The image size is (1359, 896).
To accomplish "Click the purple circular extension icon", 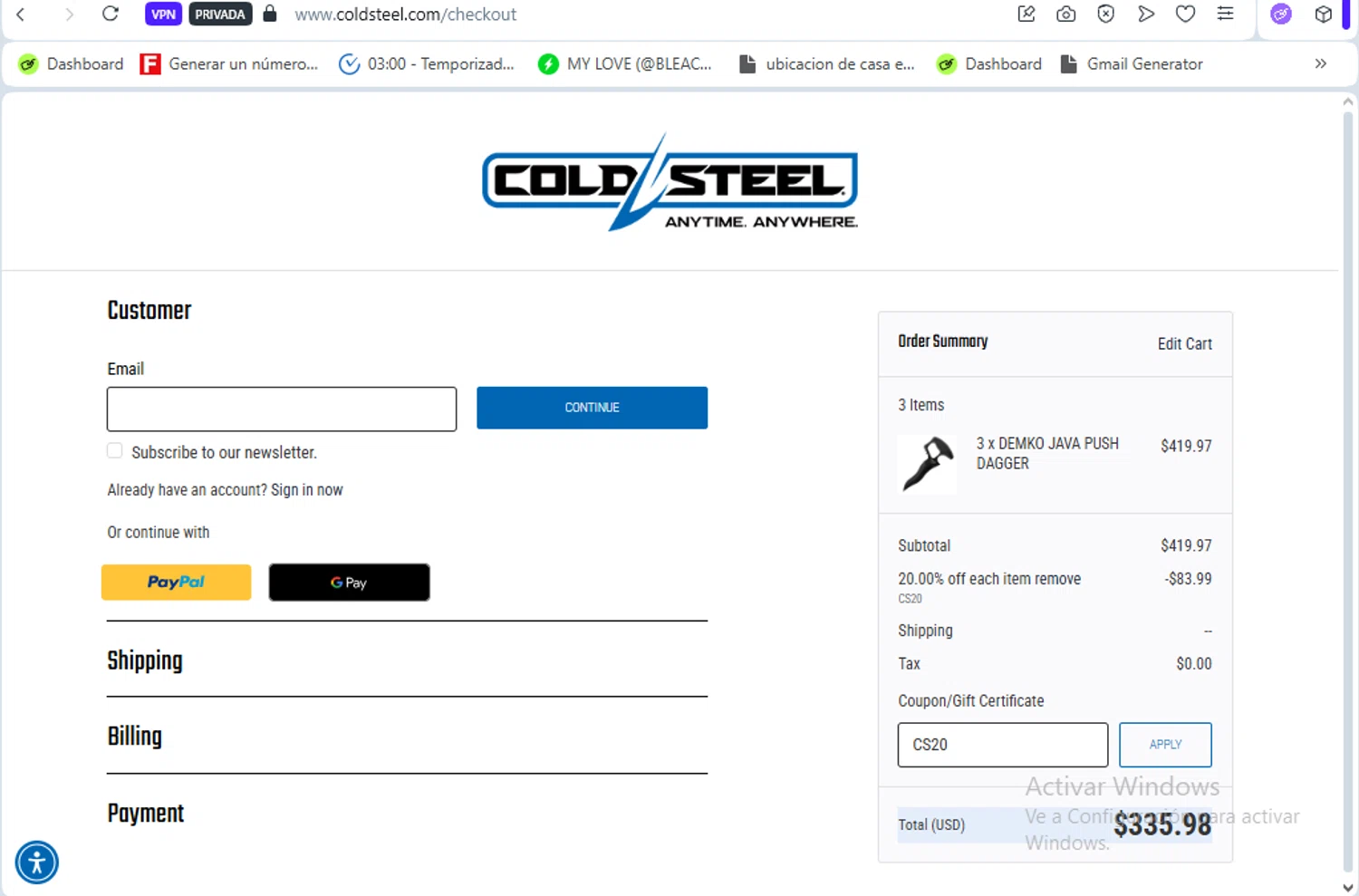I will click(x=1281, y=14).
